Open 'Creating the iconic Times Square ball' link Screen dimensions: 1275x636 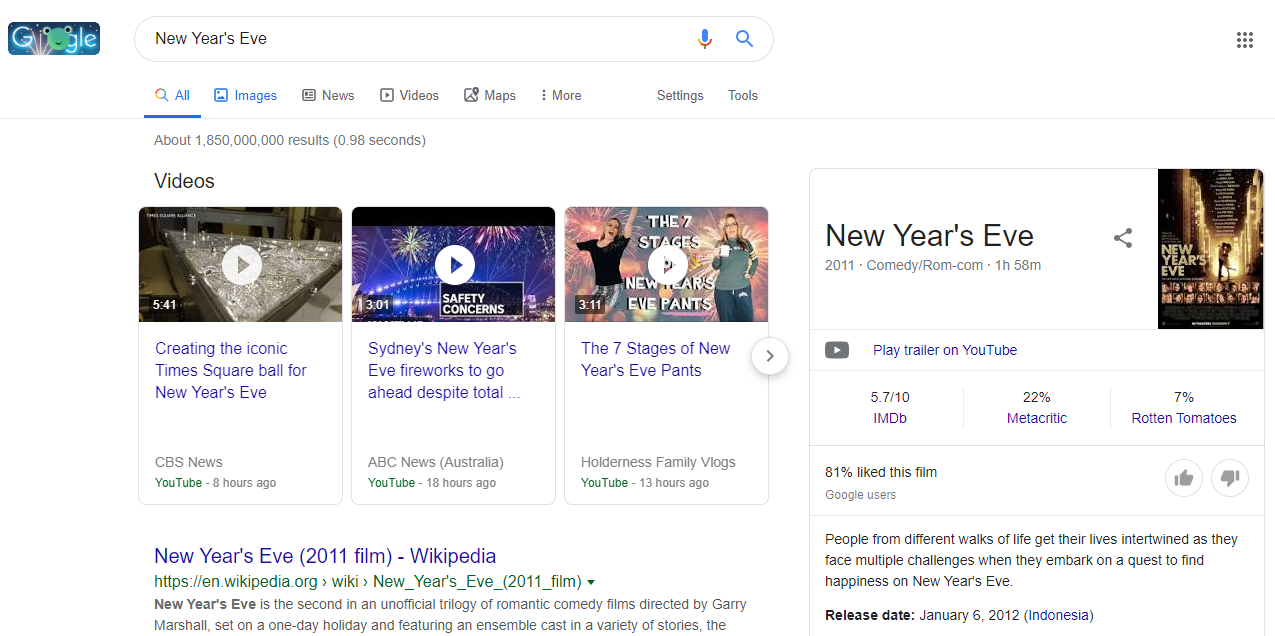pos(230,370)
